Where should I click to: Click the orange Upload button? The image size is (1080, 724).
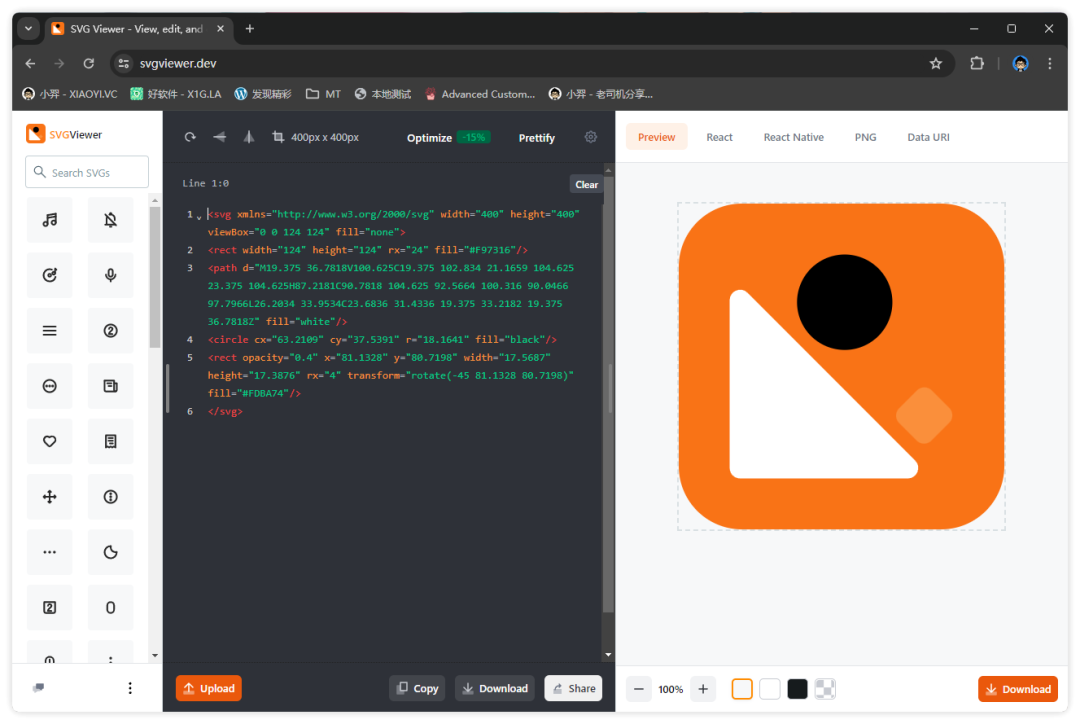coord(209,688)
